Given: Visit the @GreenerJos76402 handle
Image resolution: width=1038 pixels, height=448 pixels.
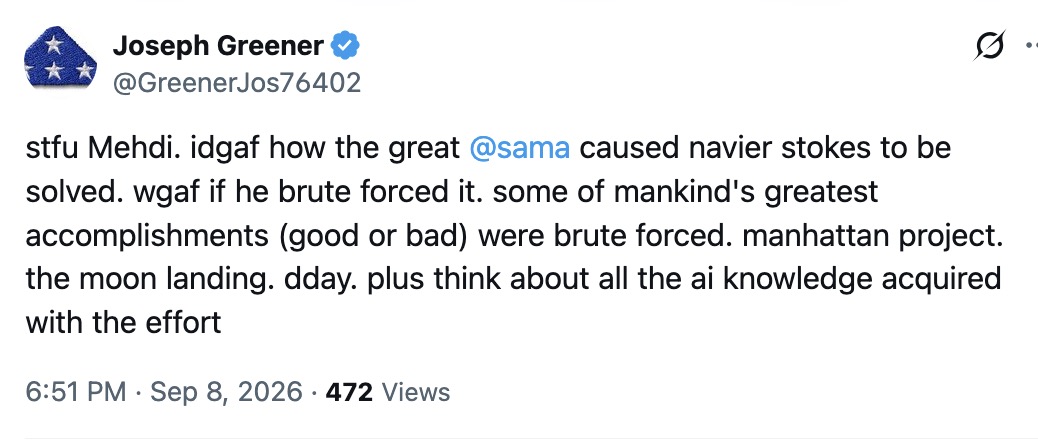Looking at the screenshot, I should (x=237, y=83).
